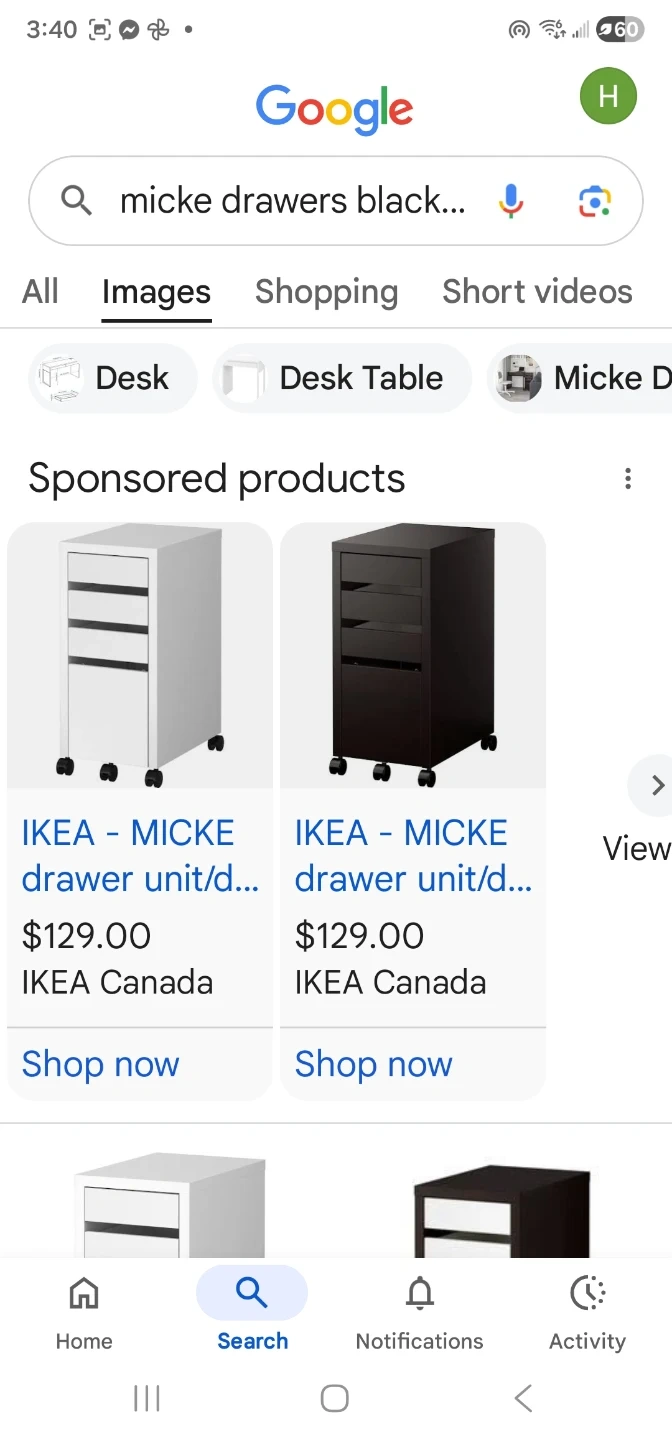Tap Shop now under white MICKE unit
672x1440 pixels.
pyautogui.click(x=100, y=1064)
